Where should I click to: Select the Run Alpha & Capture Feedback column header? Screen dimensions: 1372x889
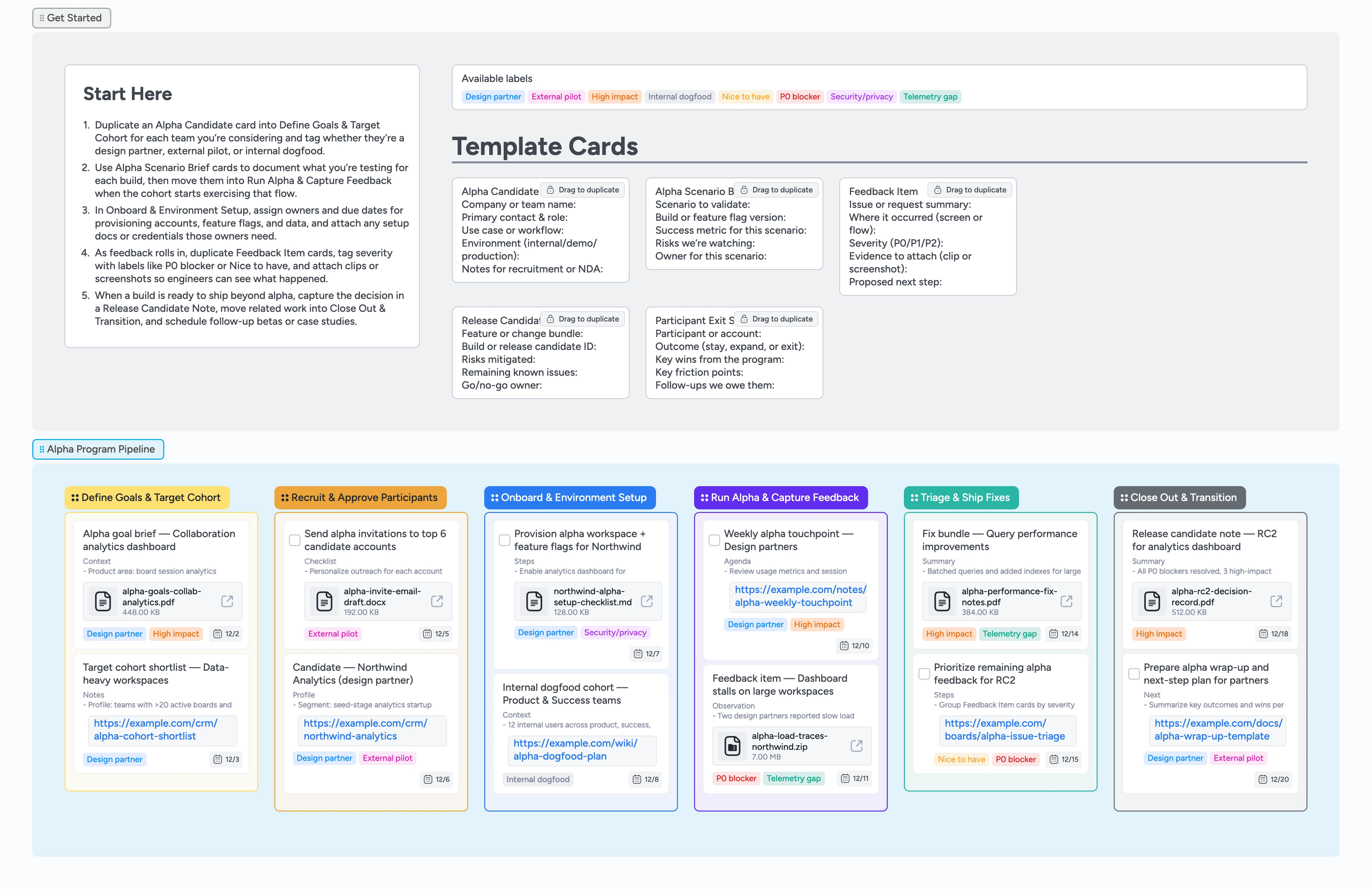pyautogui.click(x=781, y=497)
